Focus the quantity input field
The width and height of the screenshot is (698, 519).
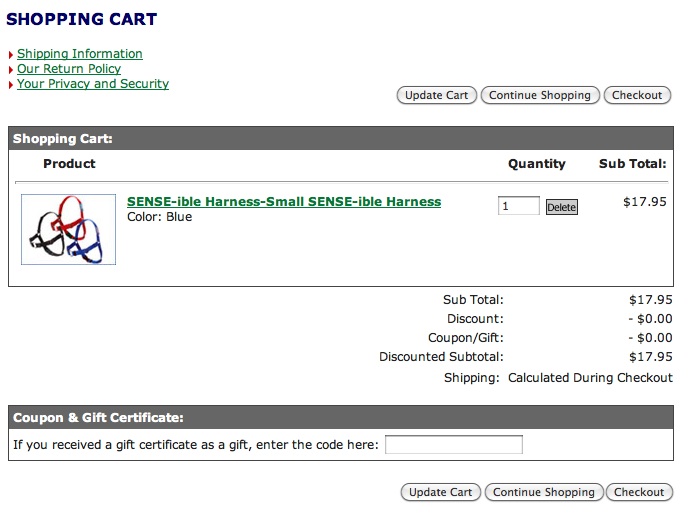coord(518,206)
